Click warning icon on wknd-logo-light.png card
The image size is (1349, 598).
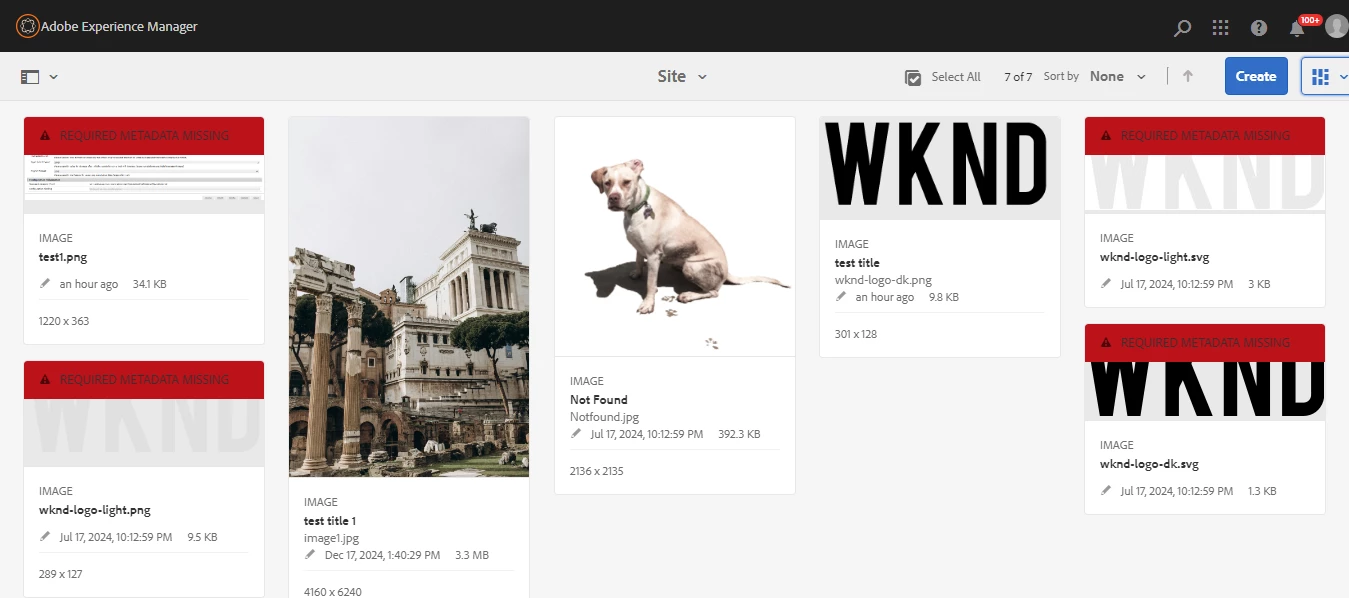coord(45,379)
